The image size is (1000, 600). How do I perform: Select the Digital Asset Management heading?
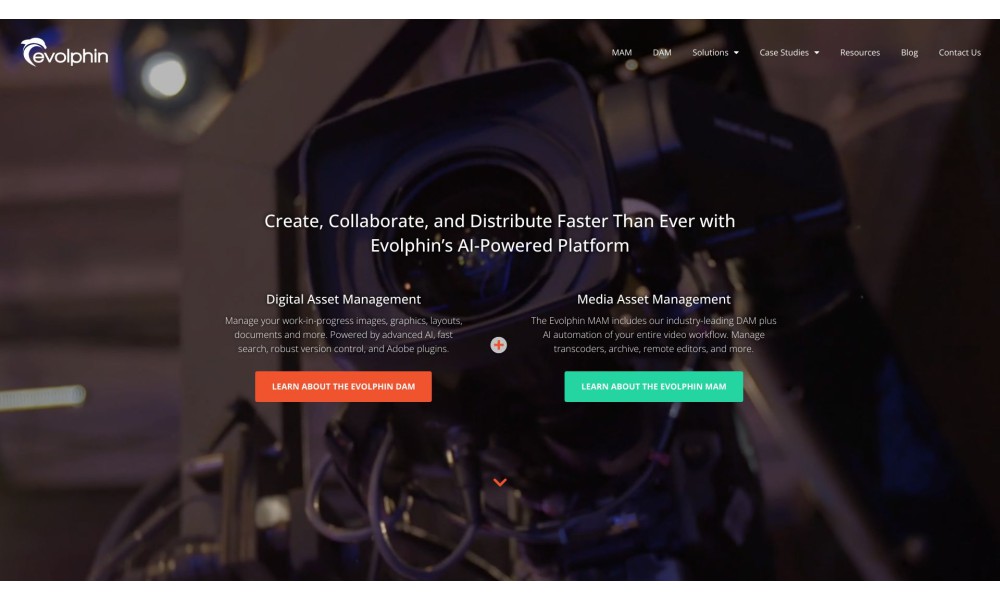[x=343, y=299]
